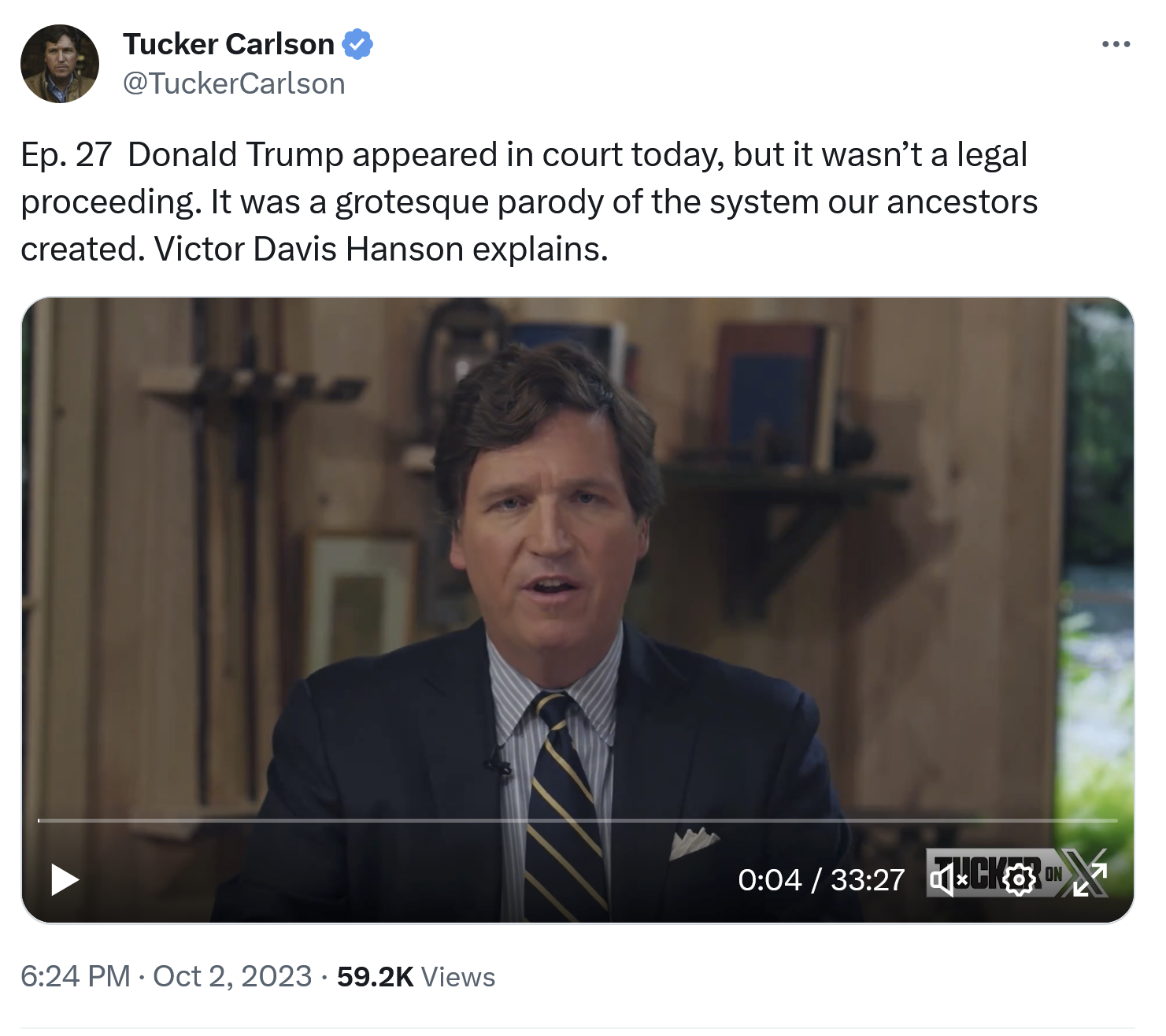This screenshot has height=1036, width=1166.
Task: Click the word 'ancestors' in the tweet
Action: tap(962, 202)
